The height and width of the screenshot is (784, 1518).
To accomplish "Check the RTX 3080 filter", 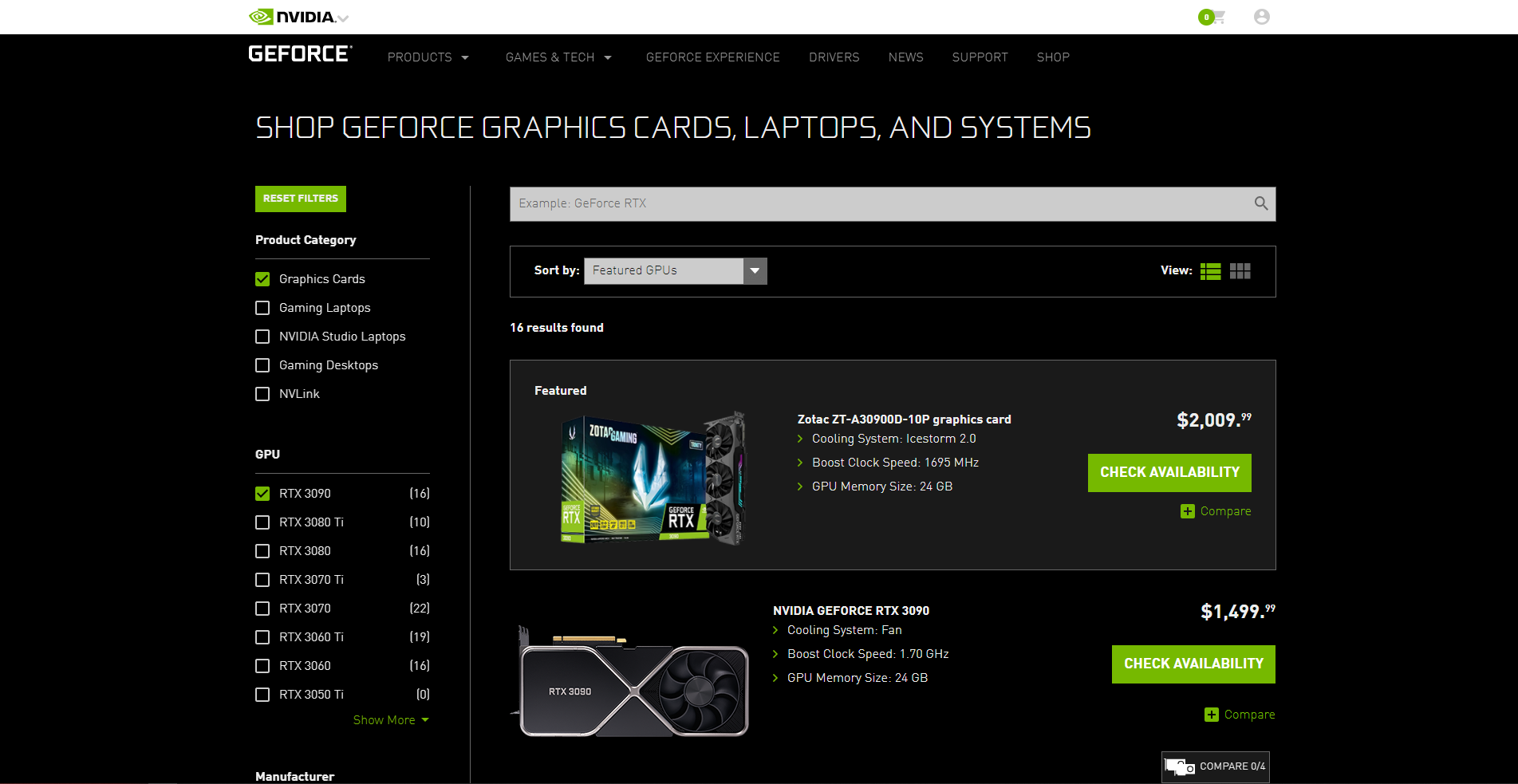I will pyautogui.click(x=262, y=551).
